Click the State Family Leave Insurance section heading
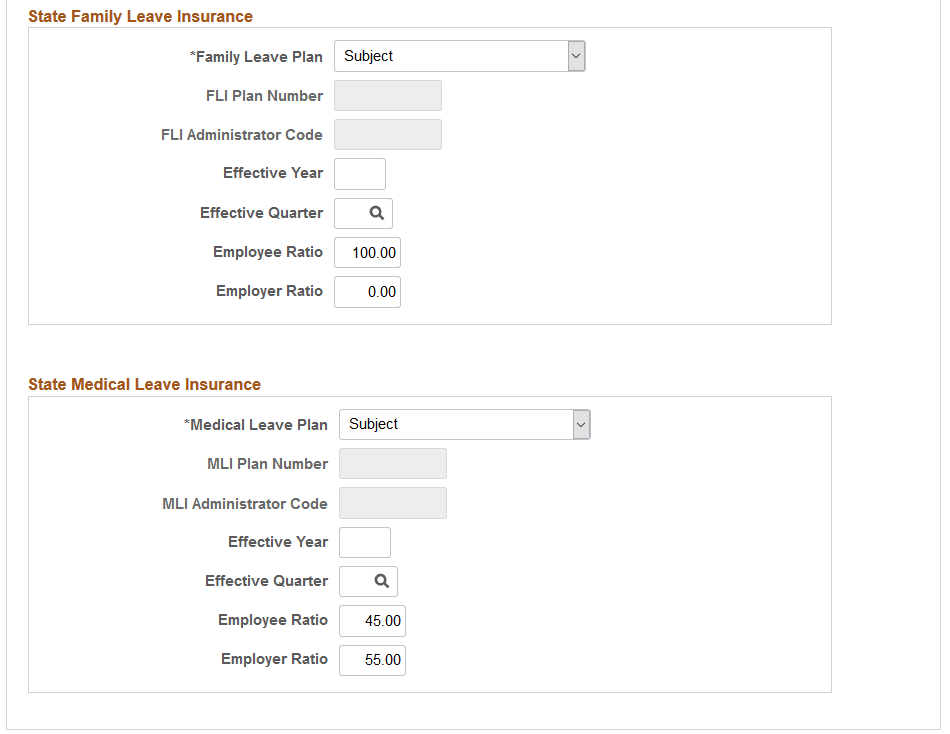The image size is (950, 734). coord(140,16)
